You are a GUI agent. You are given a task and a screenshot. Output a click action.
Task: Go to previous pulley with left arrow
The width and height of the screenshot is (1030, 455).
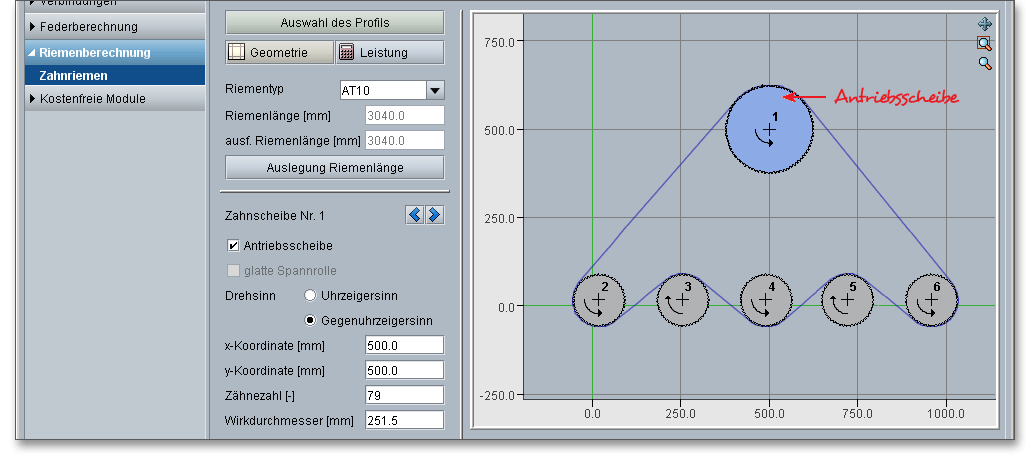point(415,215)
